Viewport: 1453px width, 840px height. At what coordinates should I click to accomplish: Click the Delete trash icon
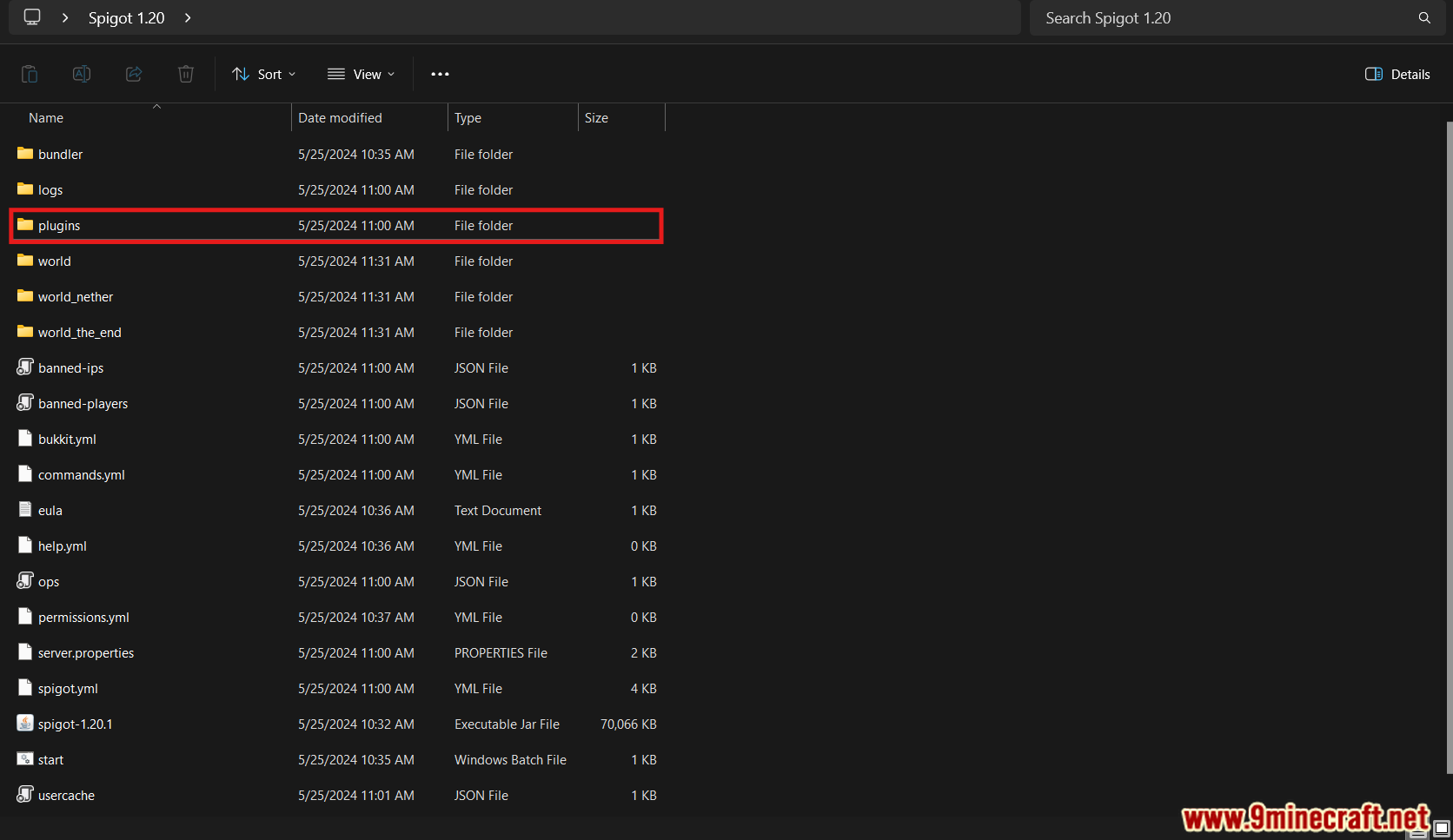[x=186, y=74]
